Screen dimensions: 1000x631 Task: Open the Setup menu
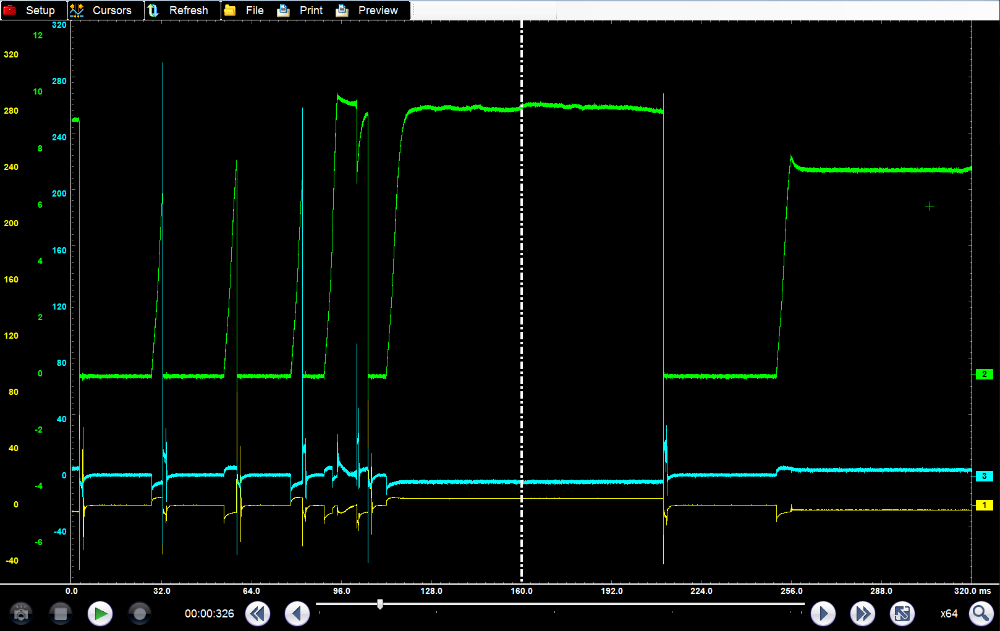[32, 10]
